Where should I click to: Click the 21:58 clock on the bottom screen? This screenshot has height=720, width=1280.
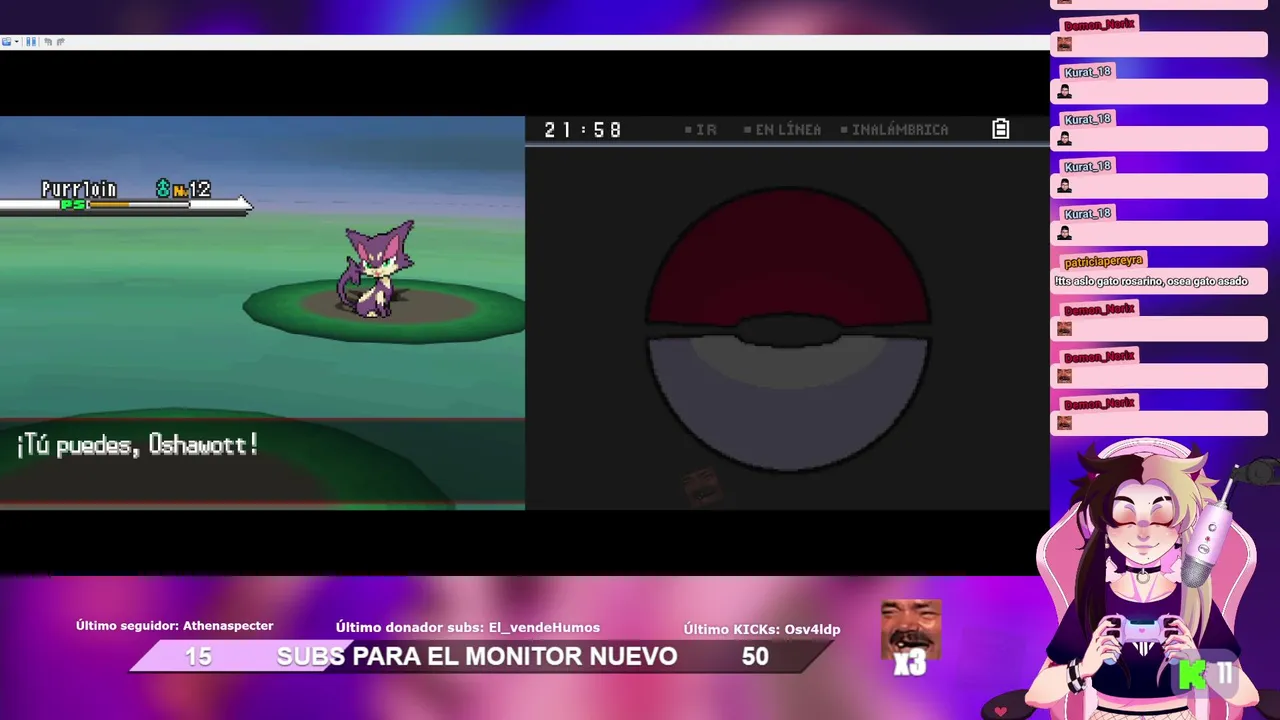[x=583, y=130]
